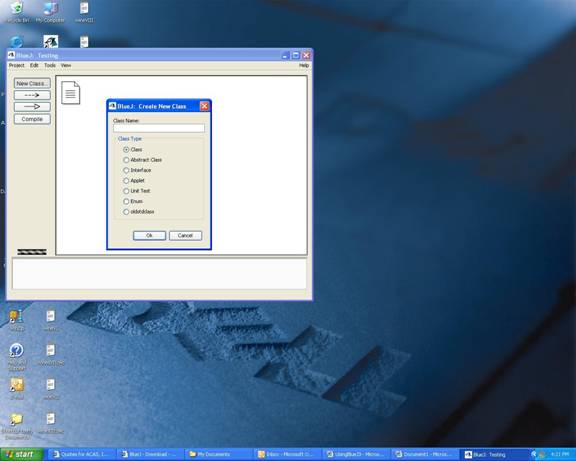Image resolution: width=576 pixels, height=461 pixels.
Task: Select the dashed uses-arrow tool
Action: [x=32, y=95]
